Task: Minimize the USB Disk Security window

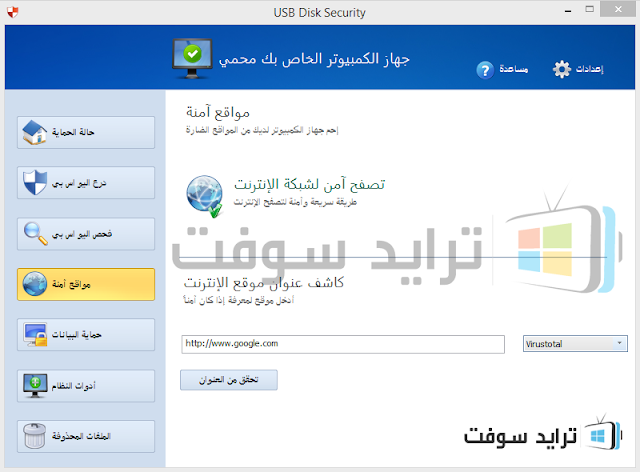Action: (568, 10)
